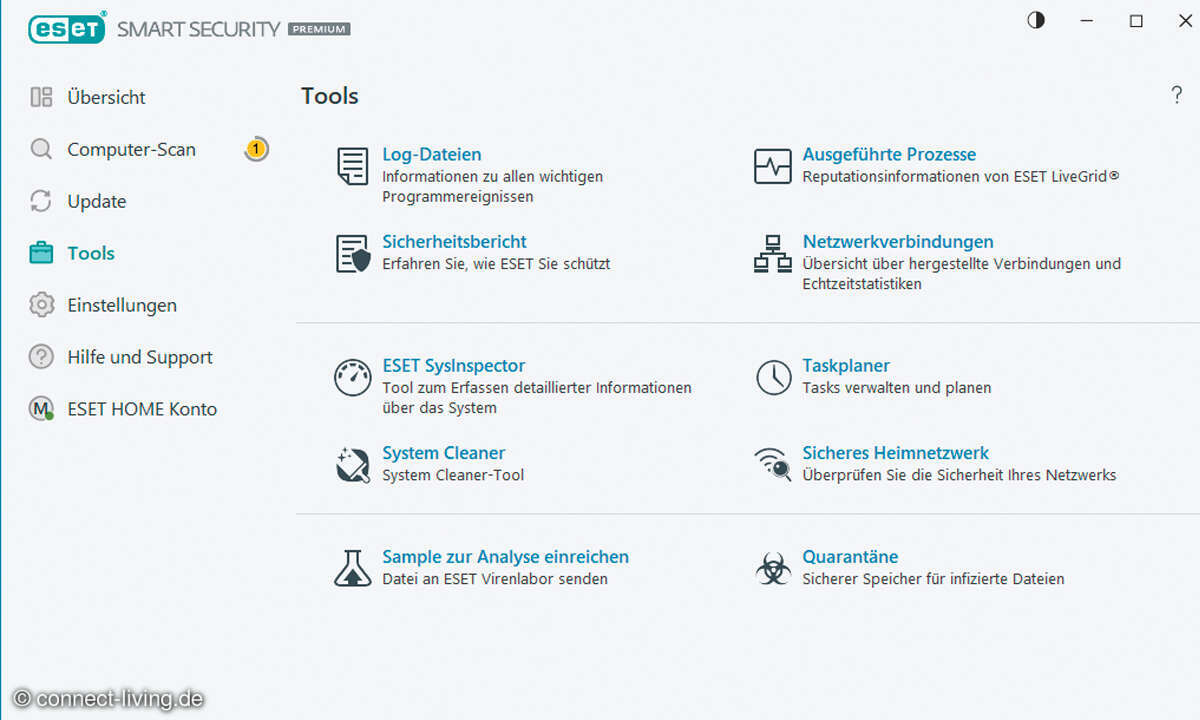1200x720 pixels.
Task: Open the Log-Dateien link
Action: coord(432,155)
